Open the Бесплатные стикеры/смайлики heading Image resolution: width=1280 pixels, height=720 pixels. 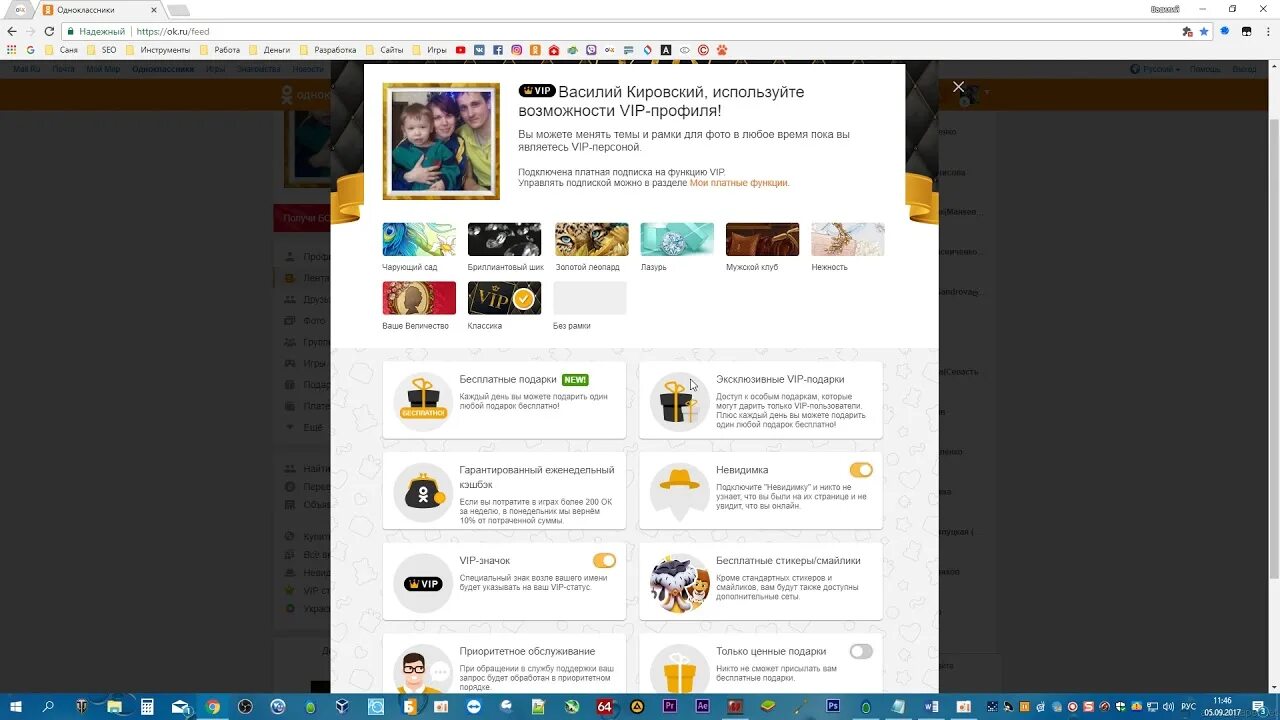[788, 561]
